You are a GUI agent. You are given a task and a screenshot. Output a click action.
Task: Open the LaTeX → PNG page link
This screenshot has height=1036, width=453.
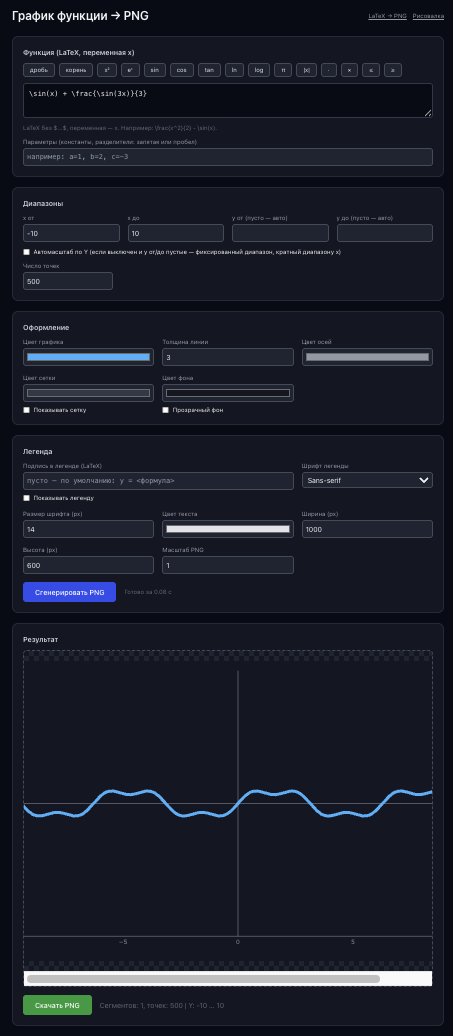(388, 16)
